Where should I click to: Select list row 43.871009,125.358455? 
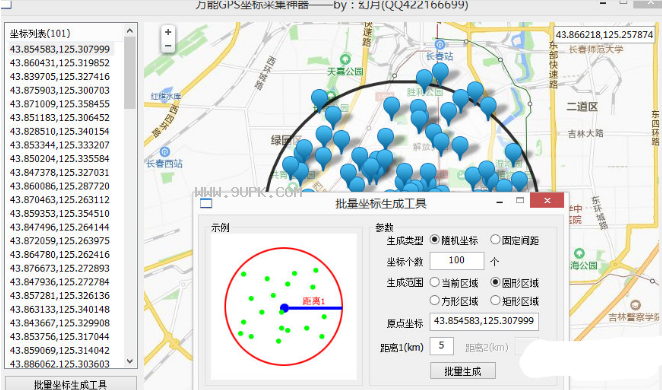click(x=60, y=103)
